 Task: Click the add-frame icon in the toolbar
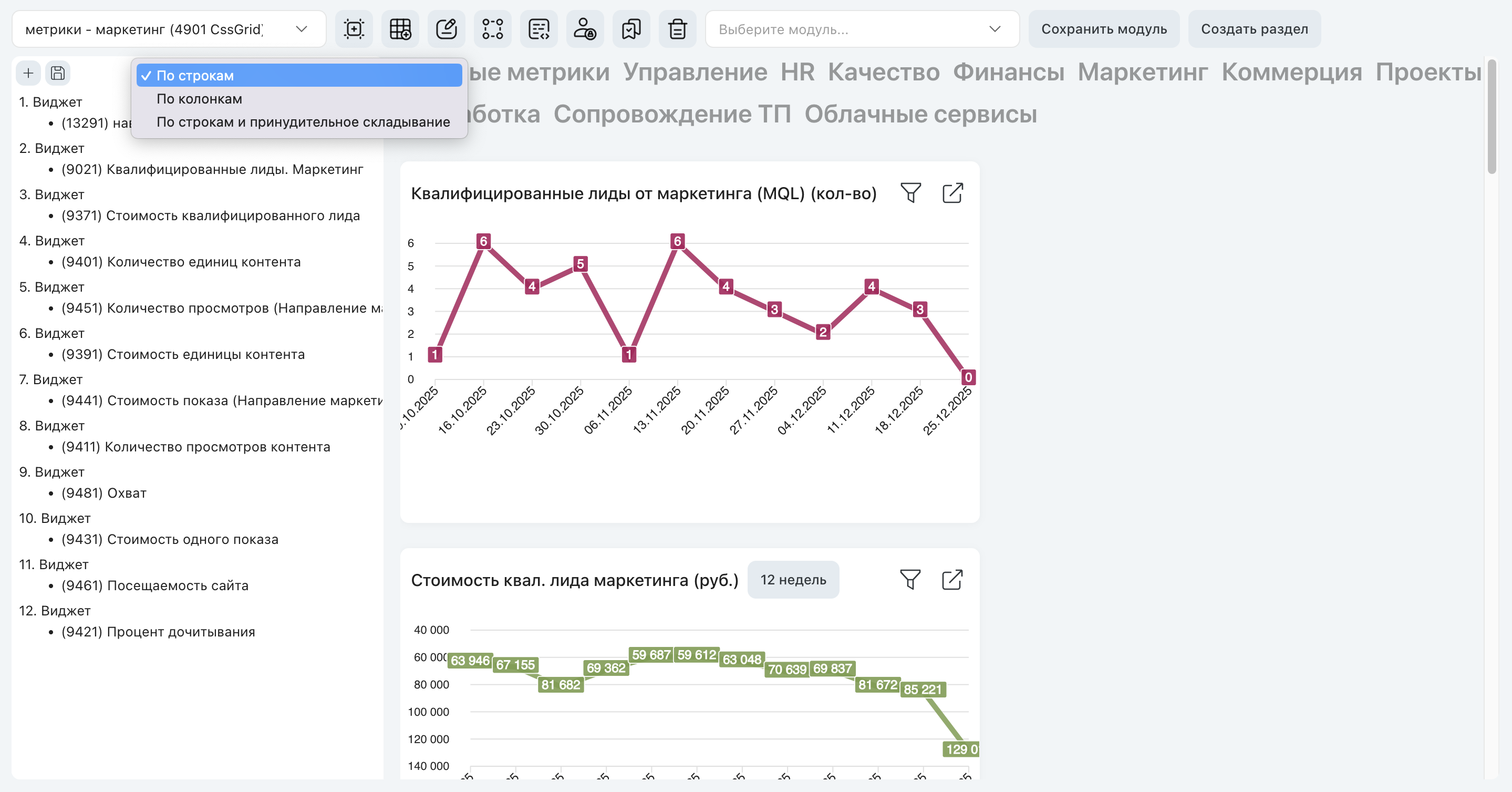click(x=354, y=29)
